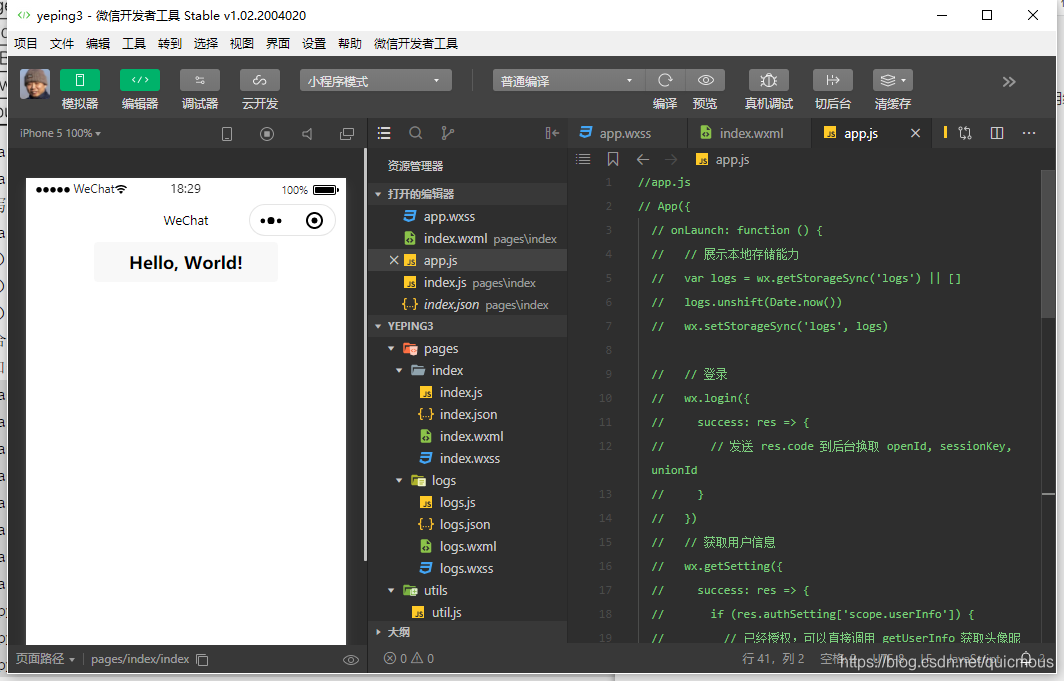Open the editor more actions ellipsis
Viewport: 1064px width, 681px height.
tap(1029, 134)
